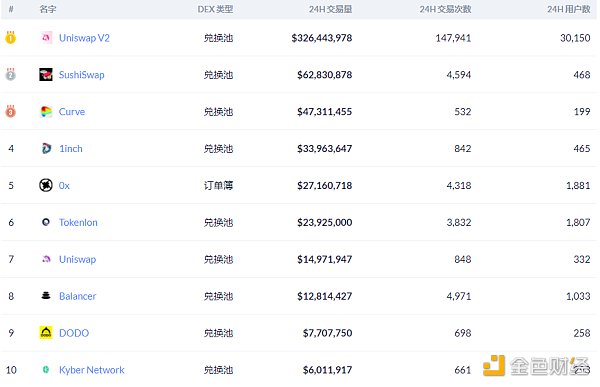
Task: Sort by DEX类型 column header
Action: [215, 9]
